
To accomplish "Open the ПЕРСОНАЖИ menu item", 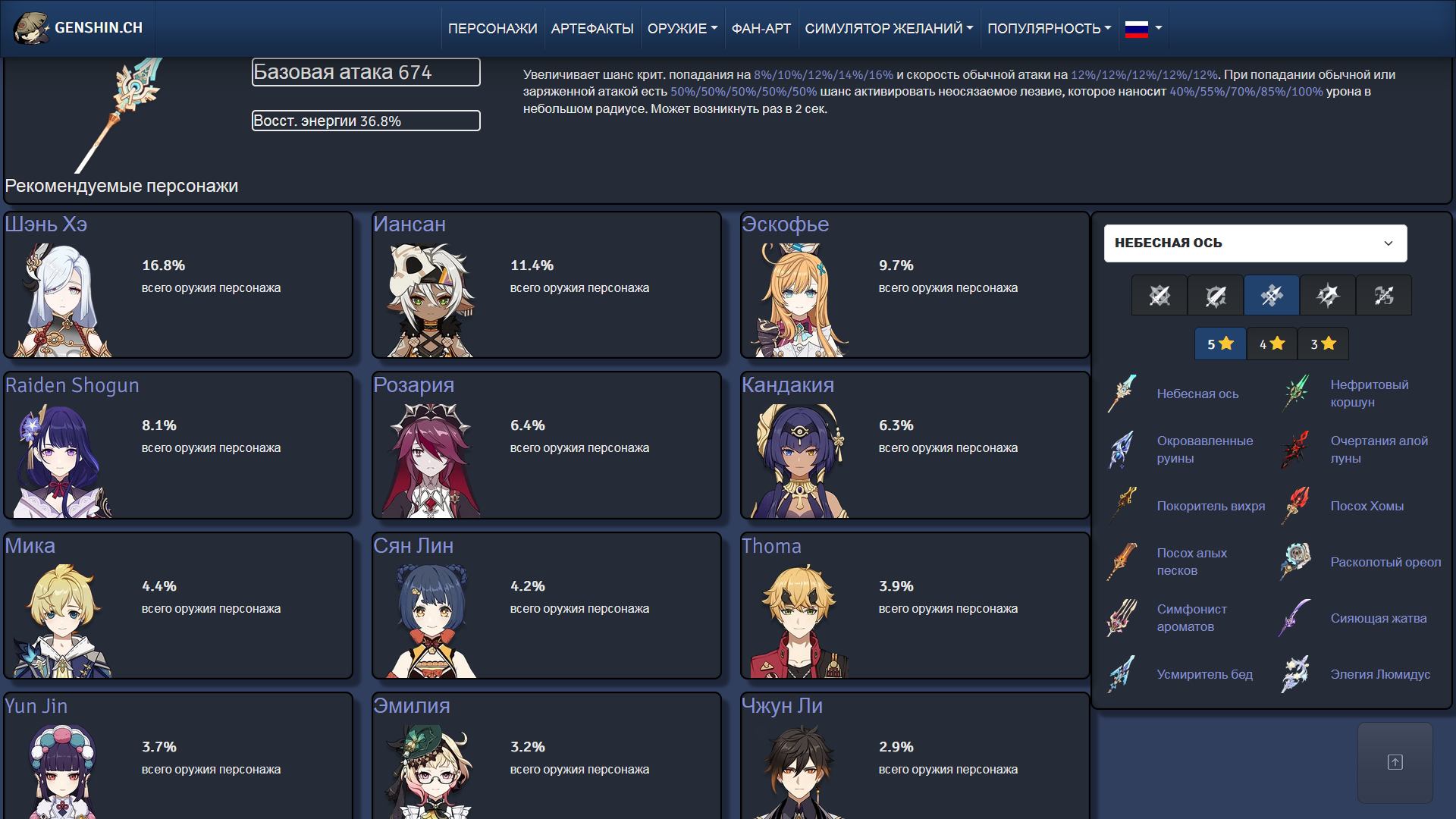I will (x=492, y=29).
